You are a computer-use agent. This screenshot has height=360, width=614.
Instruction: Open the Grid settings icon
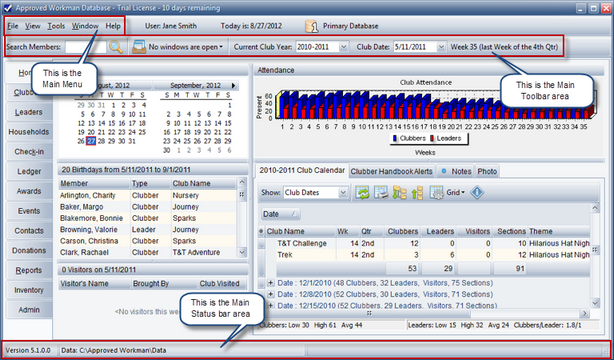tap(437, 193)
